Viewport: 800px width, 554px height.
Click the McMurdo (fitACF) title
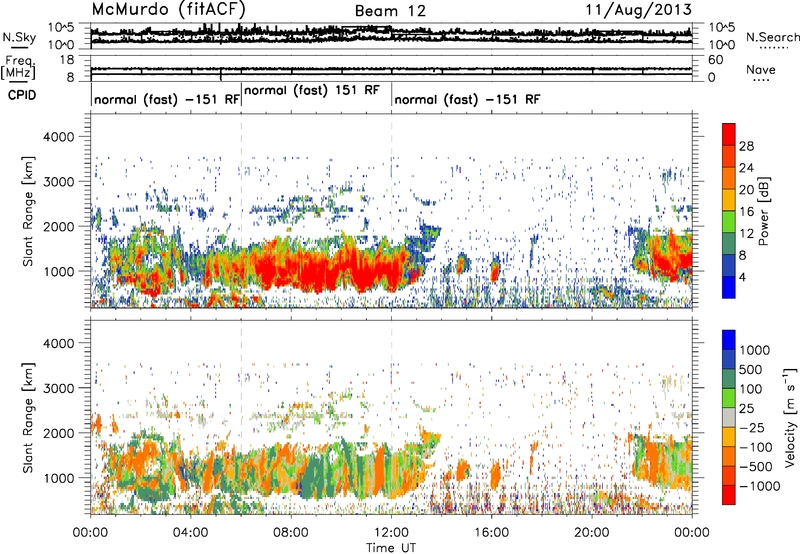(168, 9)
